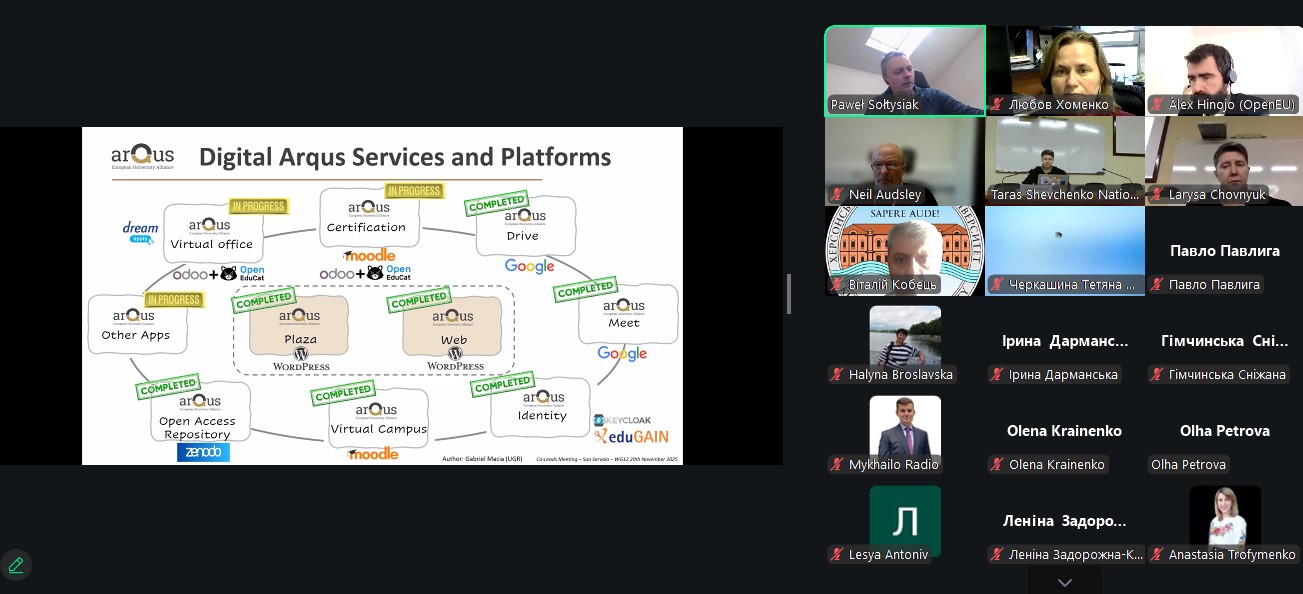Click muted mic icon beside Neil Audsley
This screenshot has height=594, width=1303.
coord(837,195)
